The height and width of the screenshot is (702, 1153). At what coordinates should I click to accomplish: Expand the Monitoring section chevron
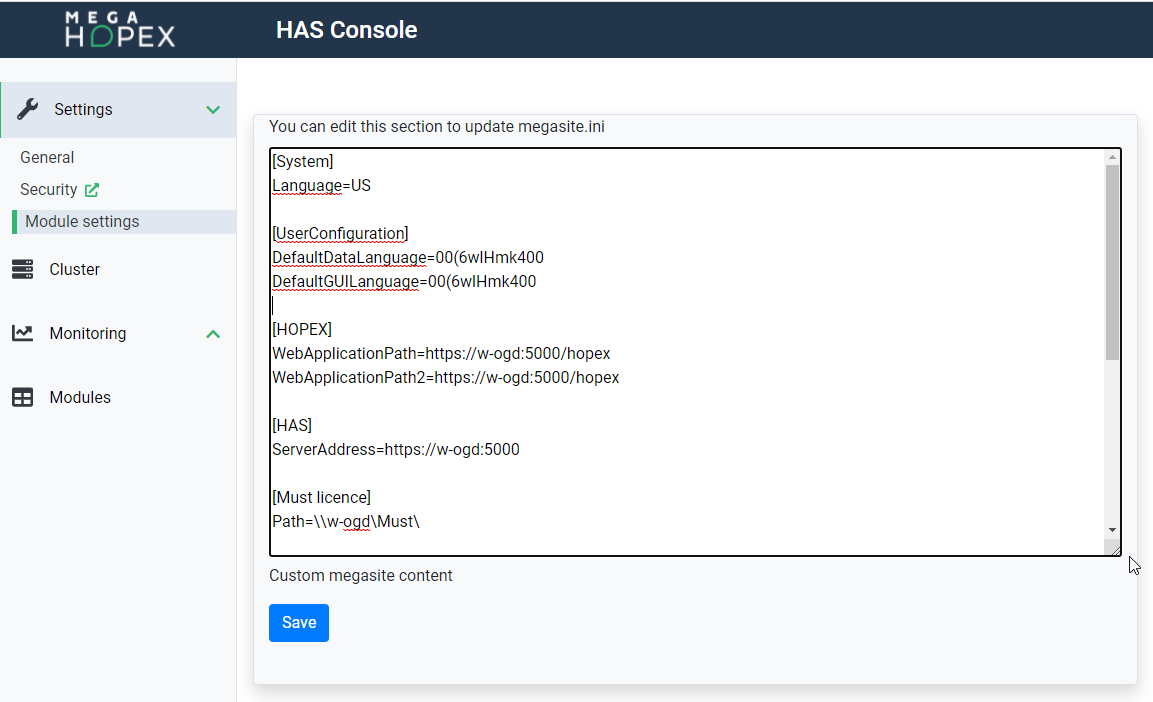213,334
